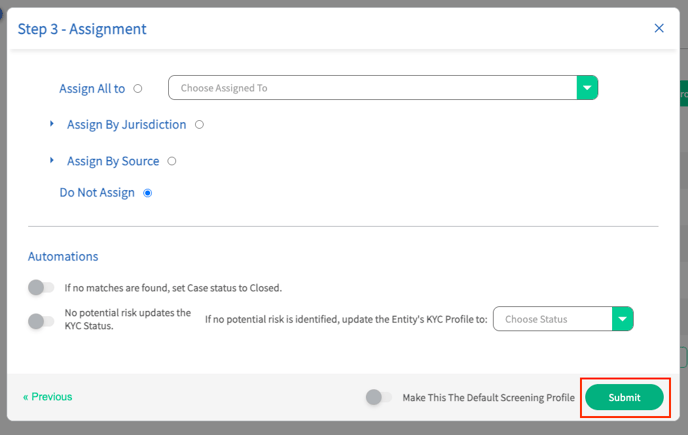Screen dimensions: 688x435
Task: Toggle set Case status to Closed automation
Action: click(41, 288)
